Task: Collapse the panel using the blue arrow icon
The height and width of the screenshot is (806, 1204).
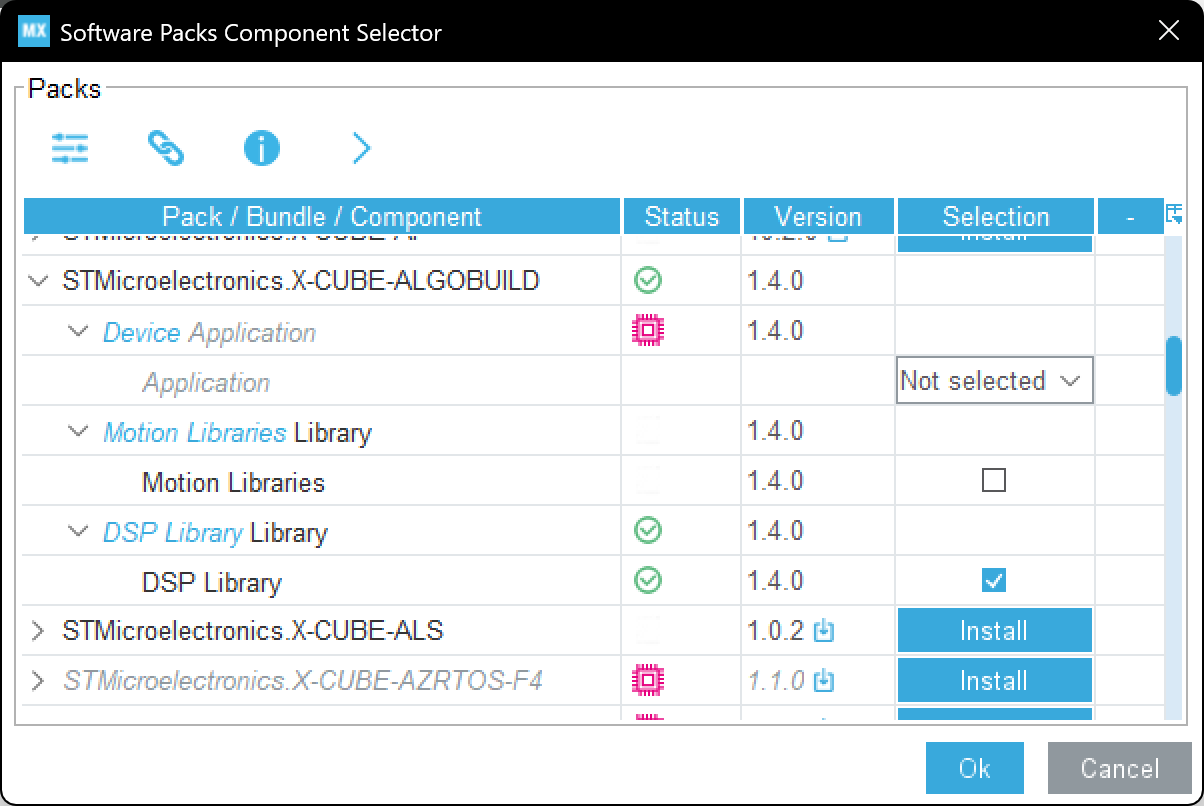Action: click(x=360, y=148)
